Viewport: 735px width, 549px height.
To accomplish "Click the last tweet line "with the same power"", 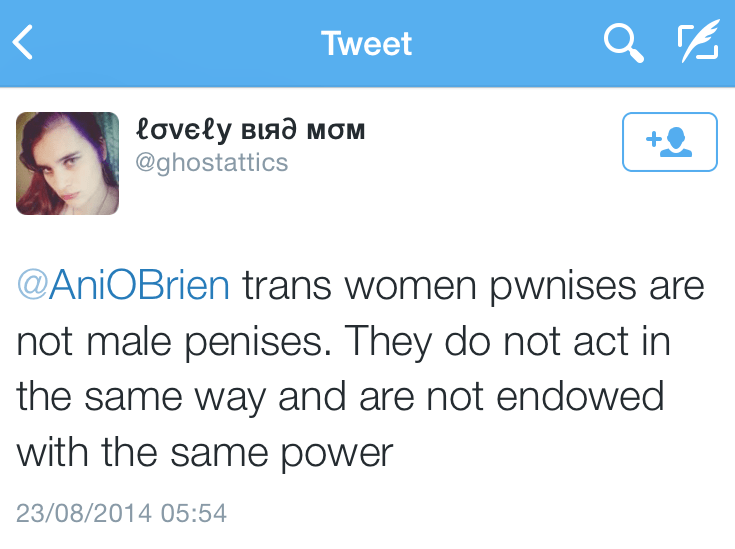I will coord(205,453).
